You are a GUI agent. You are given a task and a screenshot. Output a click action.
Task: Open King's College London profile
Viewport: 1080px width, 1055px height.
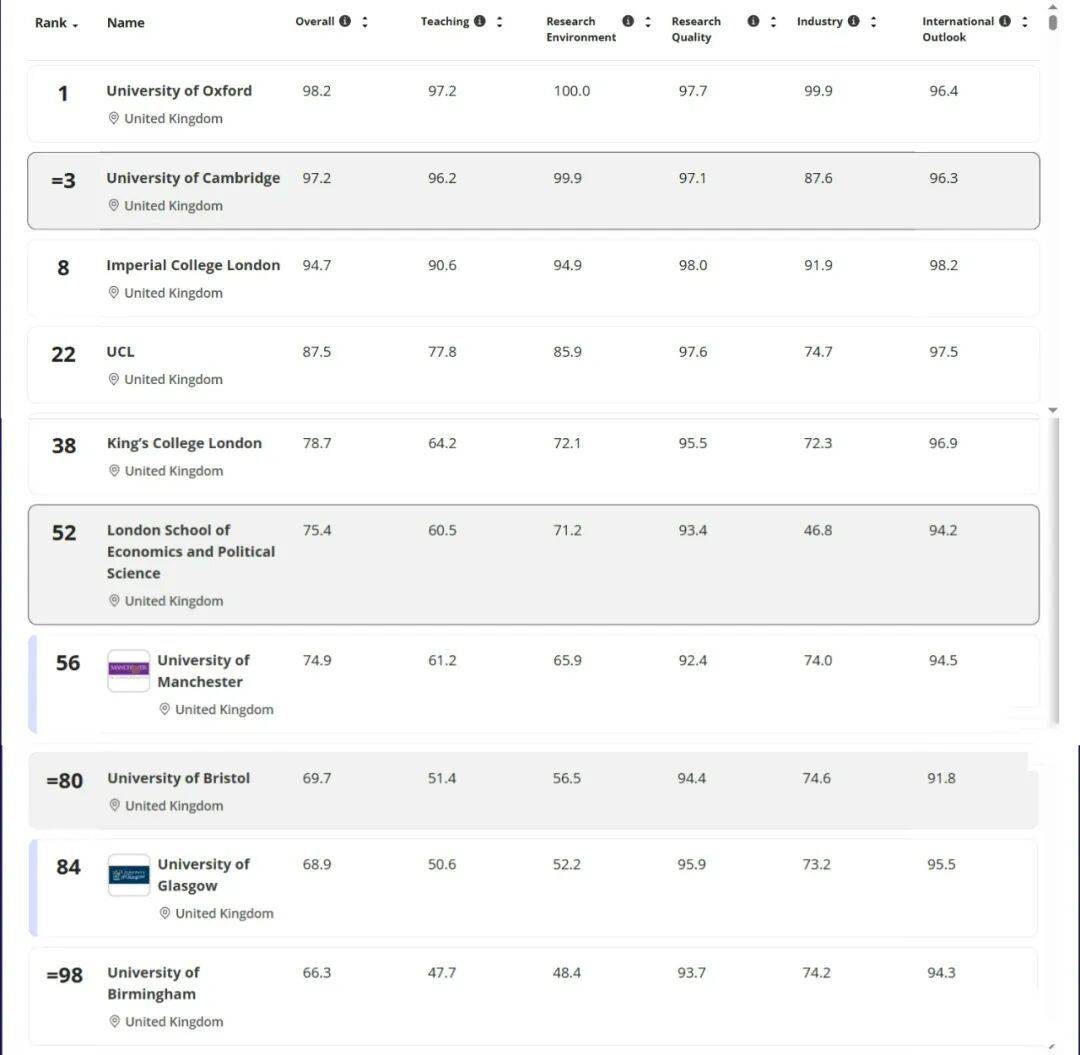tap(184, 443)
